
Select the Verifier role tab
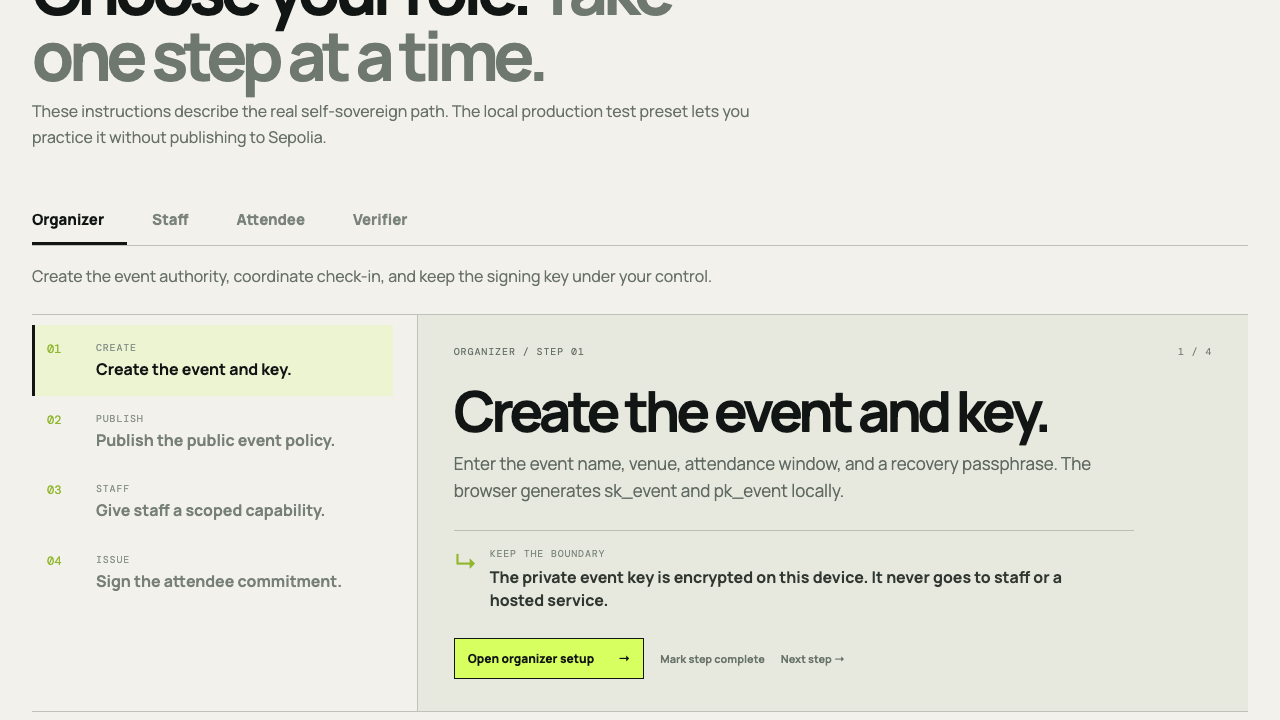380,220
